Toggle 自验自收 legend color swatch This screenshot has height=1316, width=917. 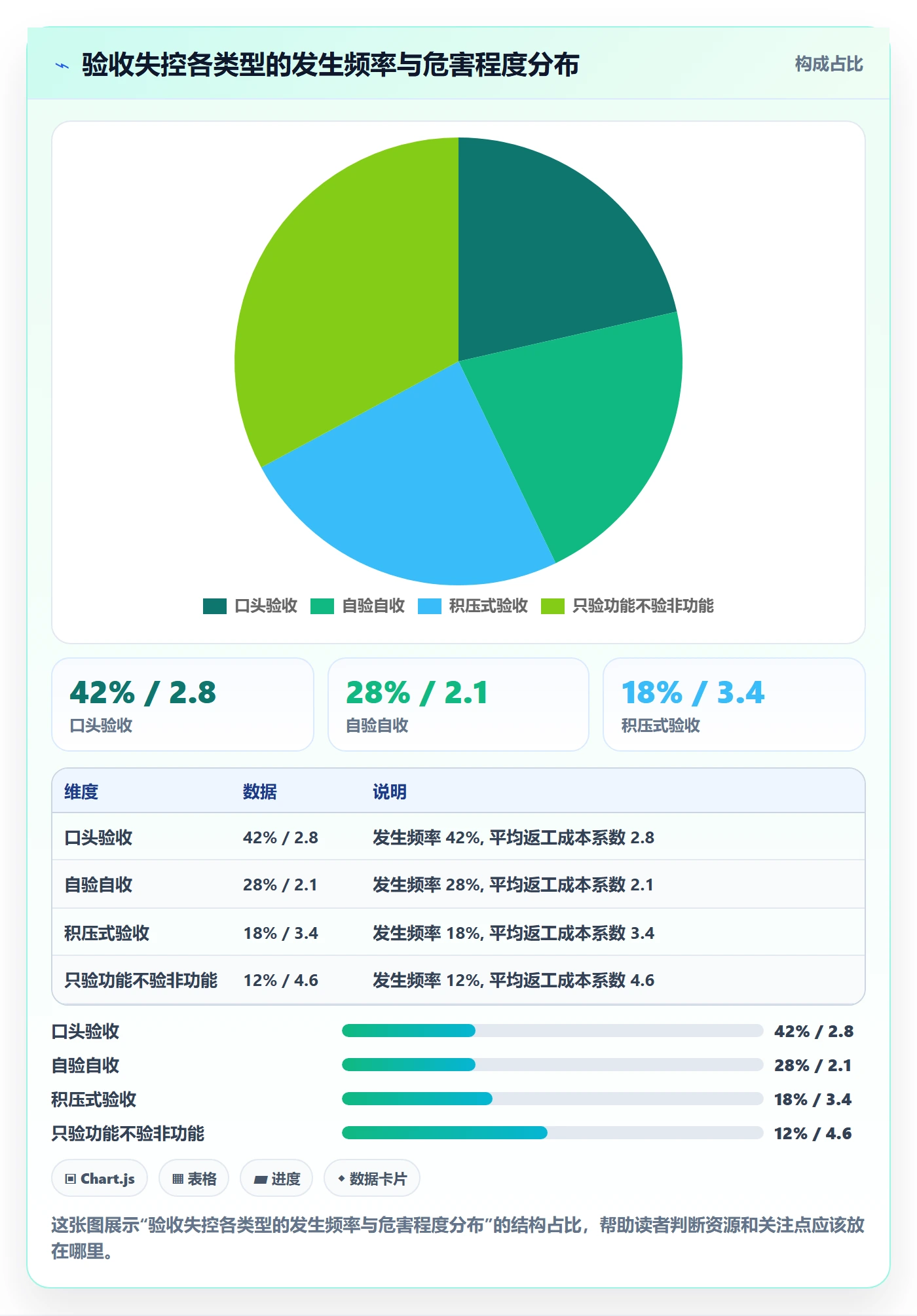tap(322, 606)
